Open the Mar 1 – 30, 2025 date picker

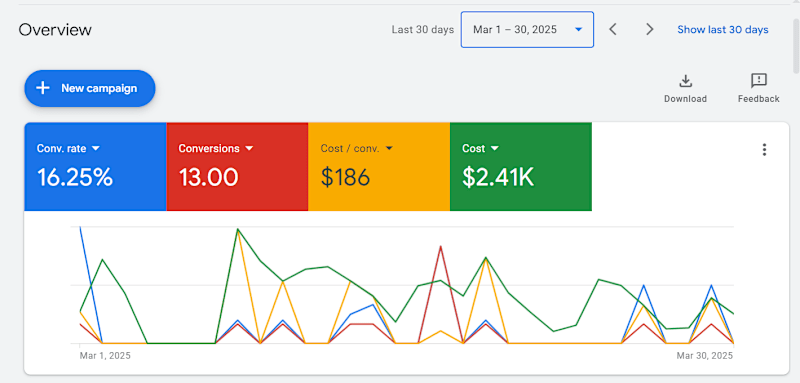(527, 30)
